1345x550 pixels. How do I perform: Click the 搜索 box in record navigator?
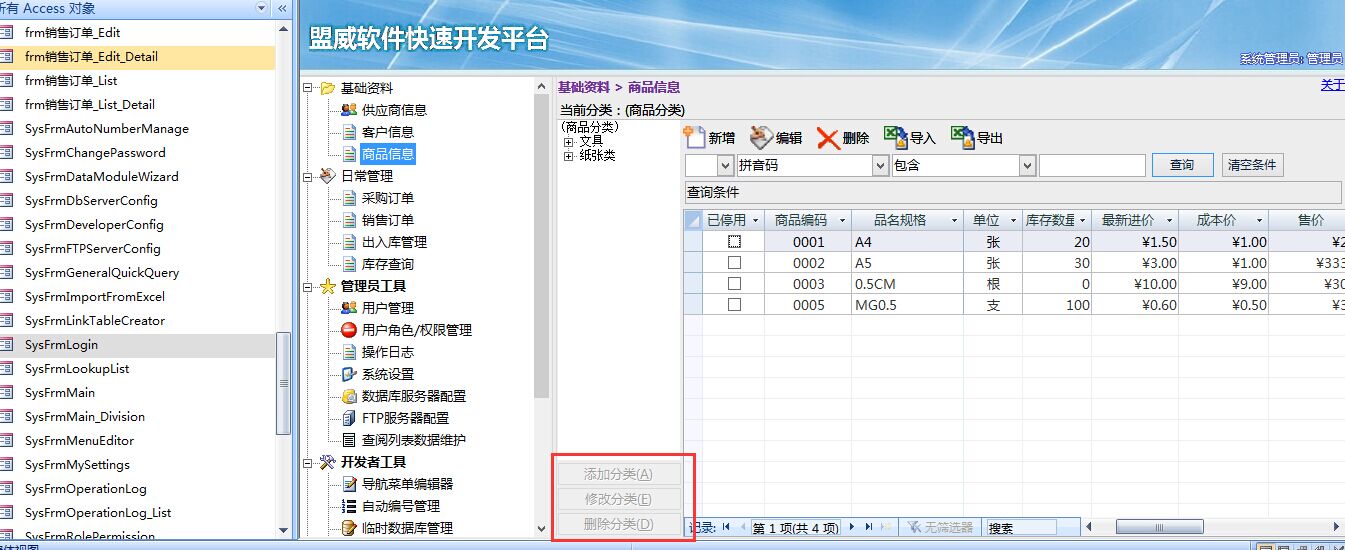tap(1020, 527)
